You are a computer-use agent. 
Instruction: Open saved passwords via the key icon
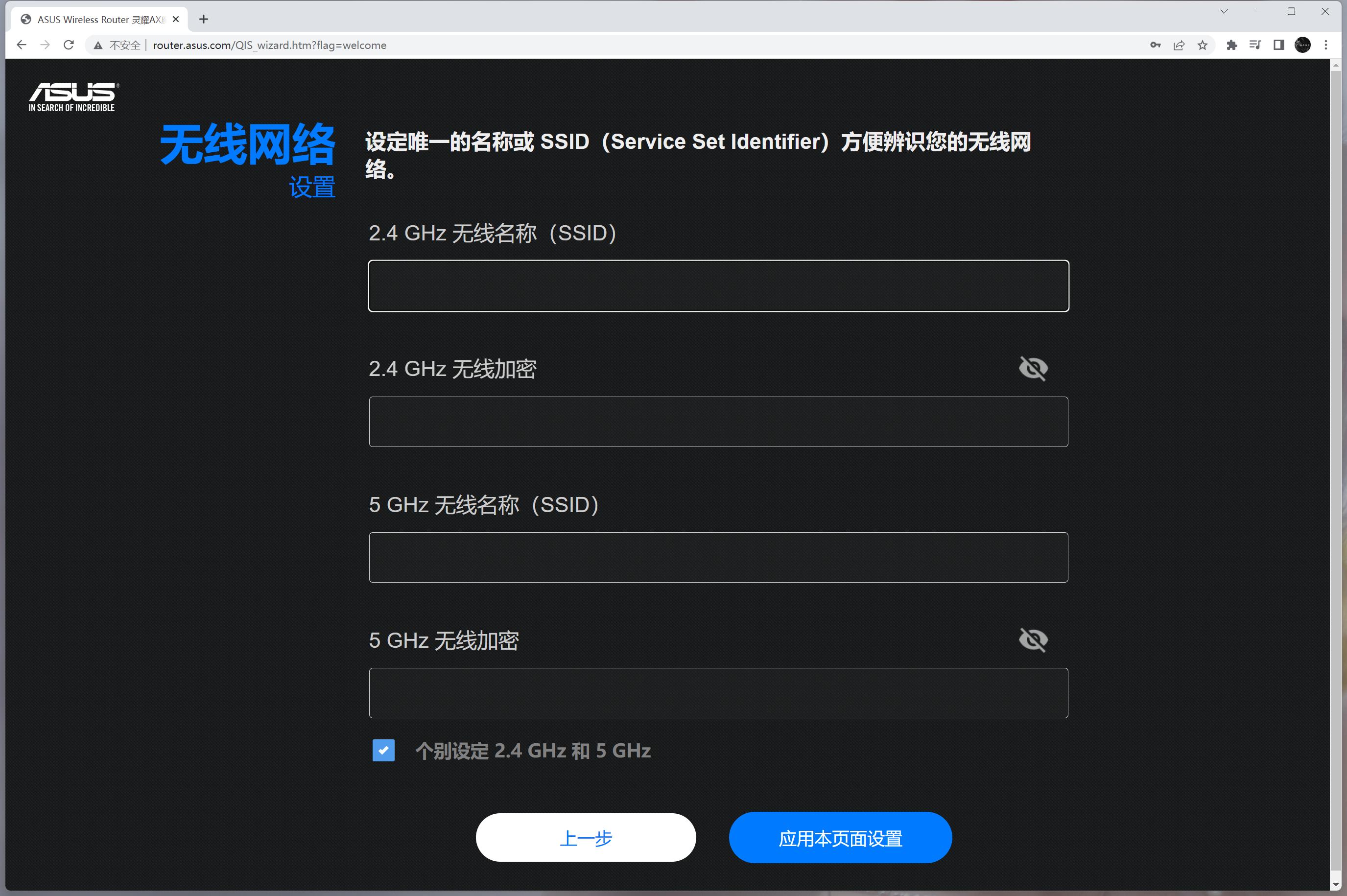(x=1155, y=45)
